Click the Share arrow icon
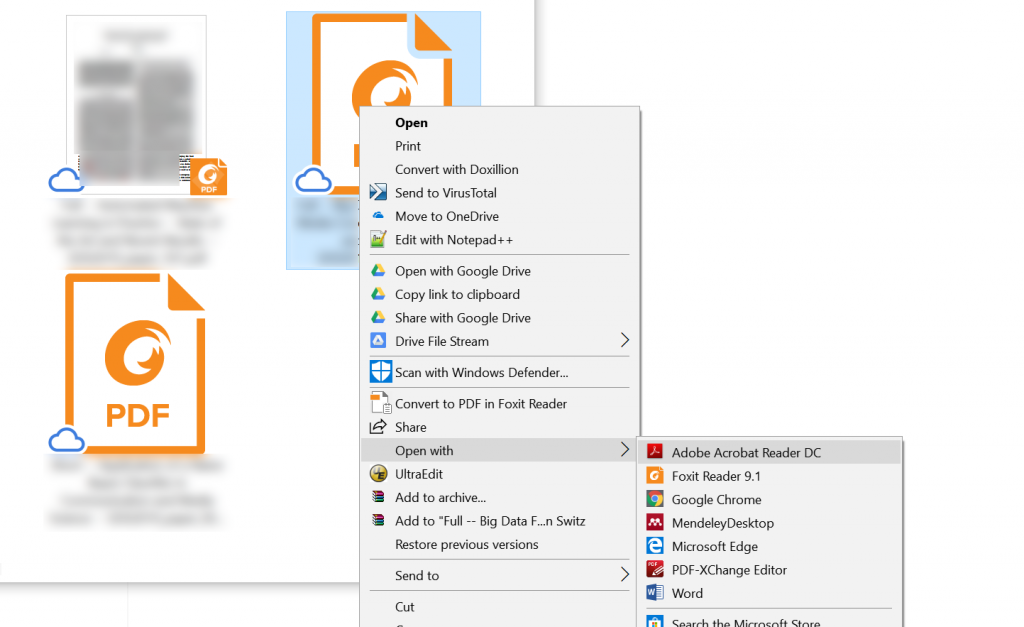This screenshot has height=627, width=1024. tap(378, 426)
